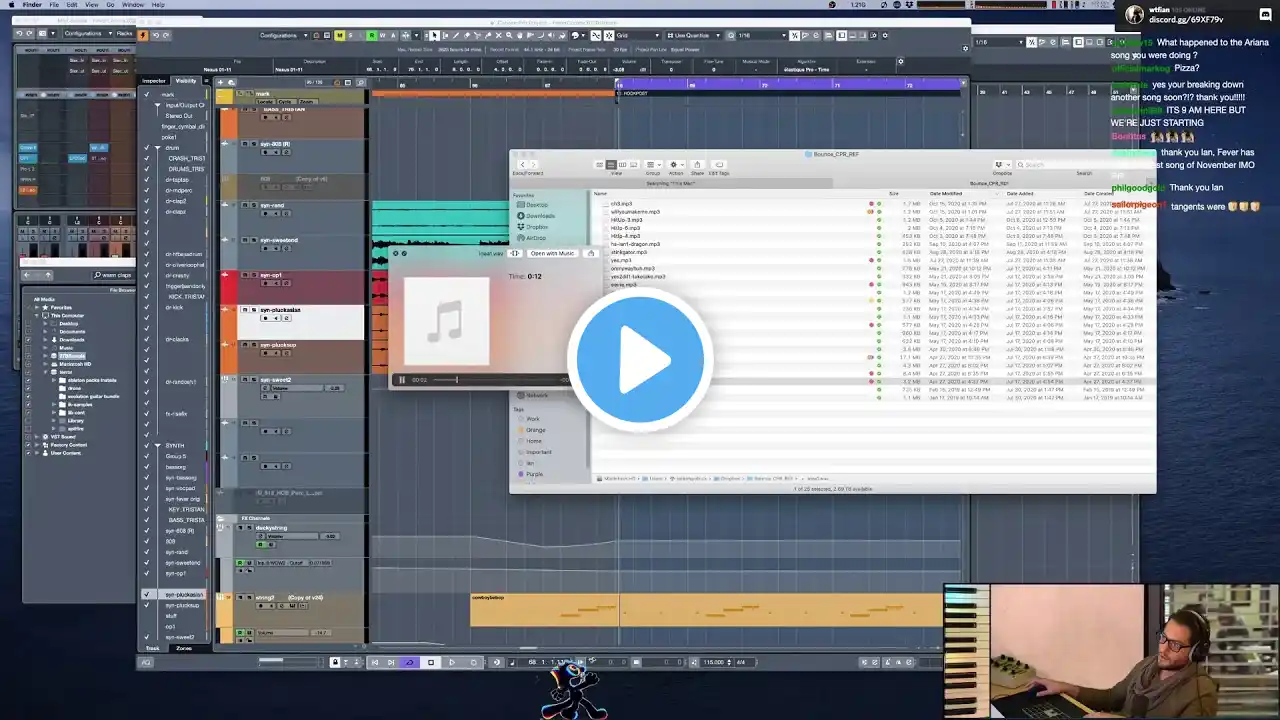Switch to the Zones tab at bottom

coord(184,648)
